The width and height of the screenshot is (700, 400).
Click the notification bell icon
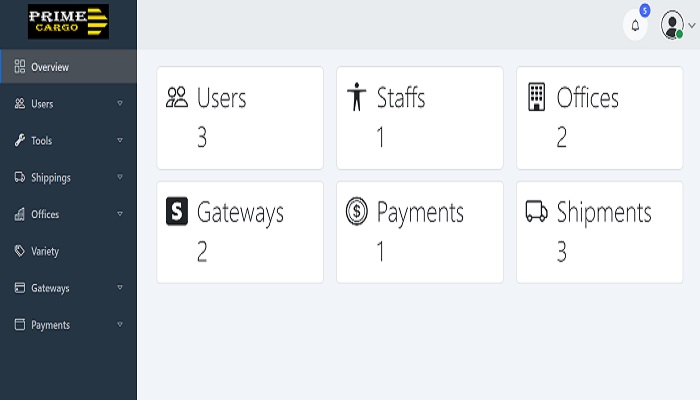[x=635, y=26]
